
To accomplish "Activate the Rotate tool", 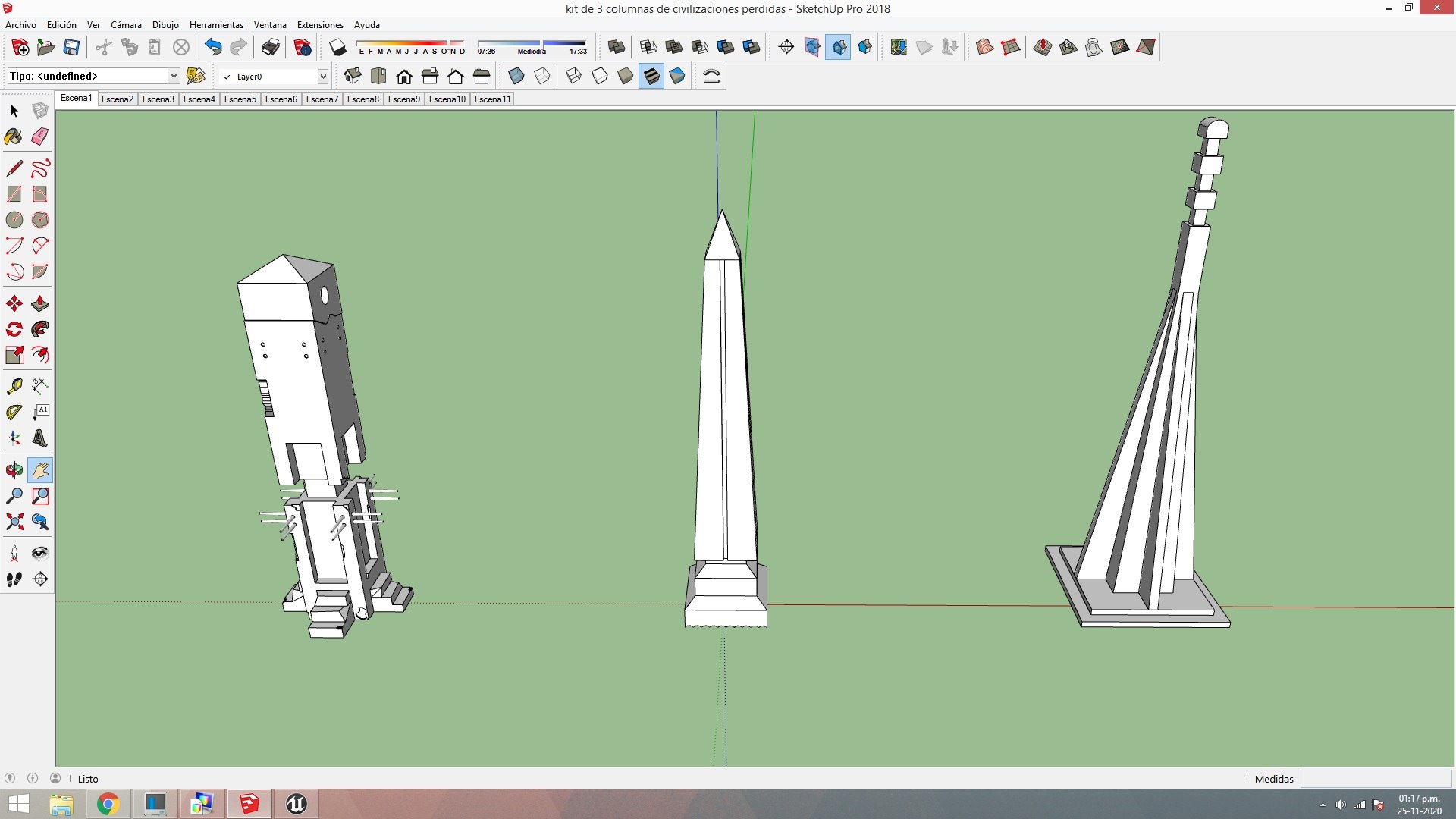I will (x=14, y=329).
